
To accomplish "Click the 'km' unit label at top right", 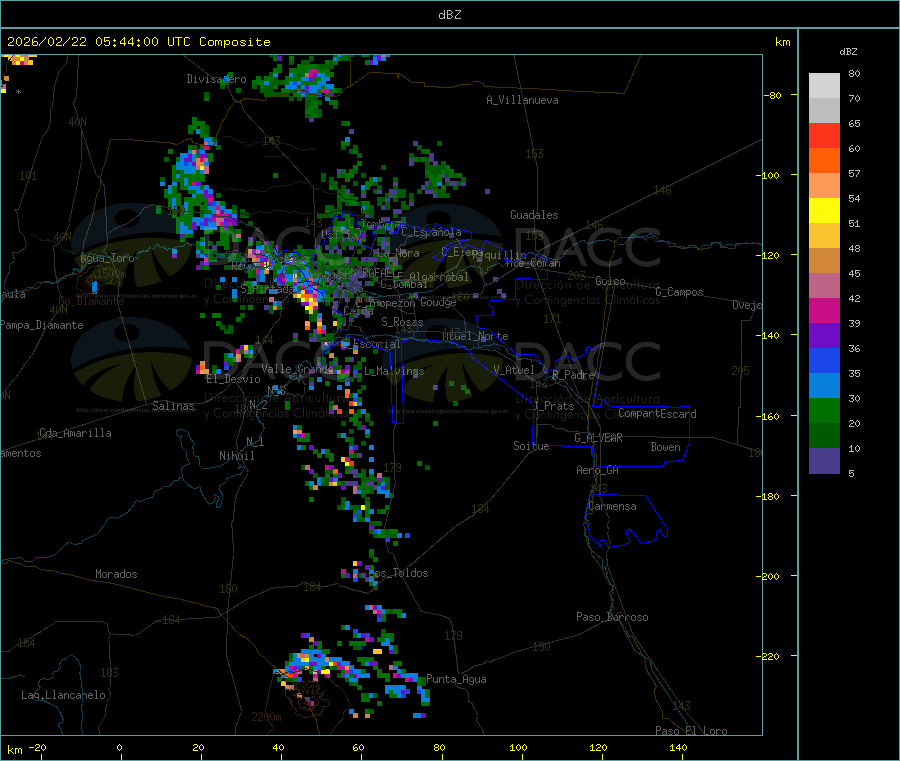I will coord(782,42).
